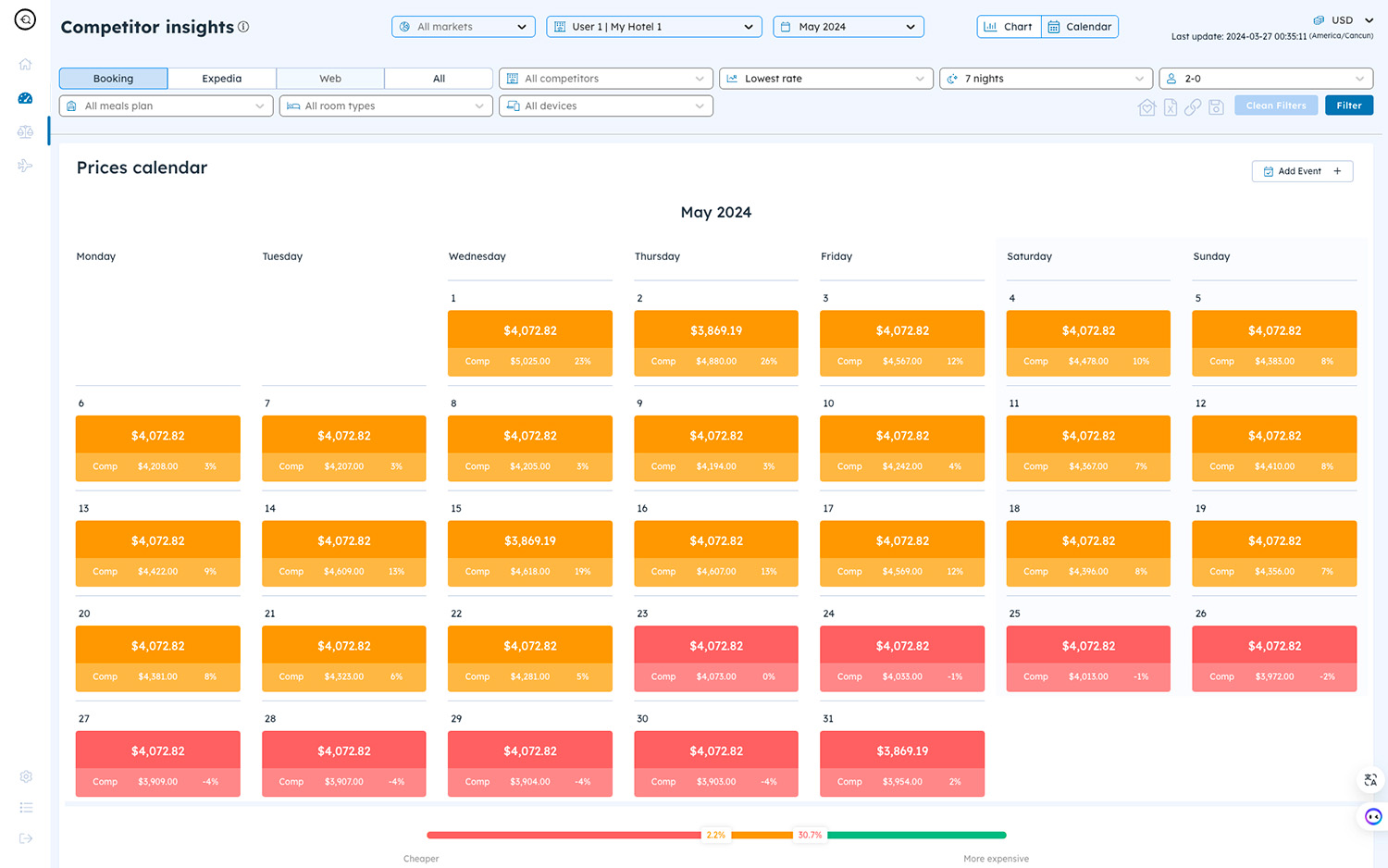
Task: Open the dashboard gauge icon in sidebar
Action: tap(25, 98)
